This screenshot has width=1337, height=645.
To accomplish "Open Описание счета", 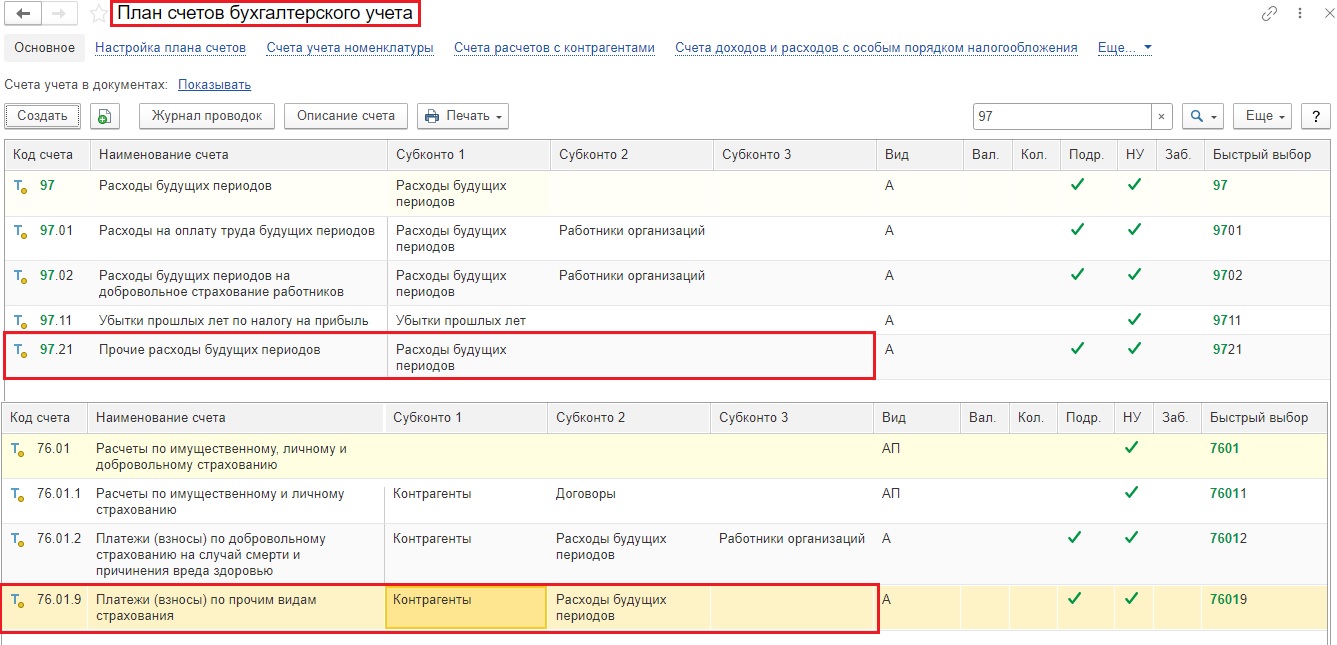I will [346, 116].
